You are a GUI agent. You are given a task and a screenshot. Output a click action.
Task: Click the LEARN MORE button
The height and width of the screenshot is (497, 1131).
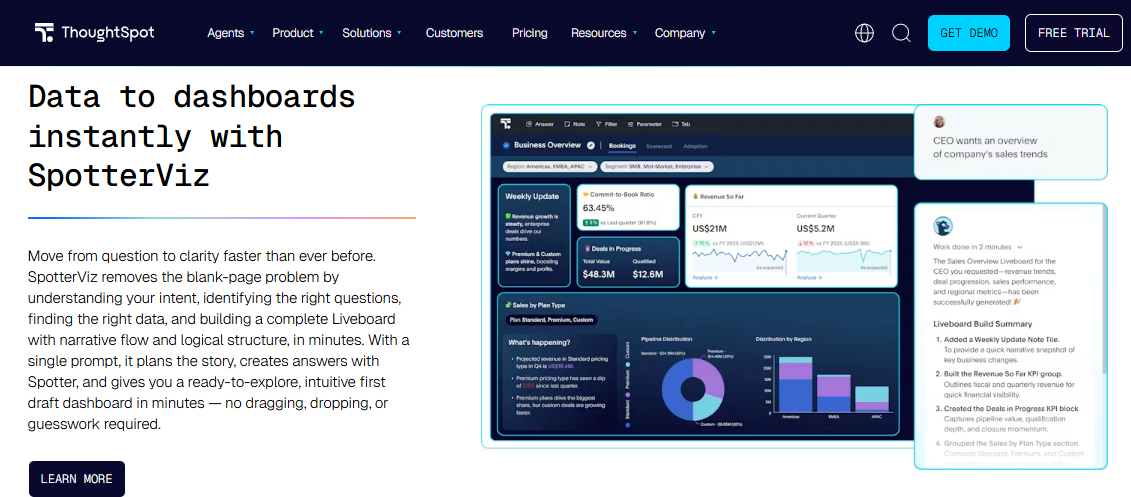click(x=76, y=479)
